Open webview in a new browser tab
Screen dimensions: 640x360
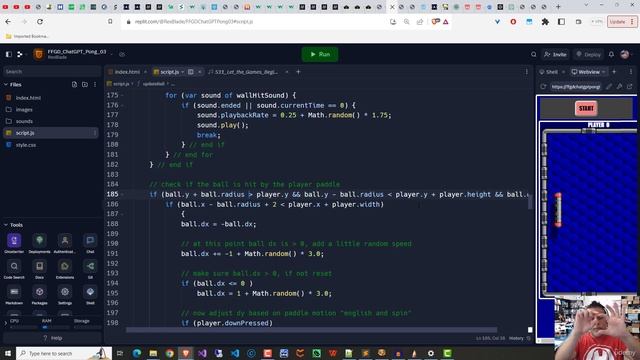click(630, 87)
